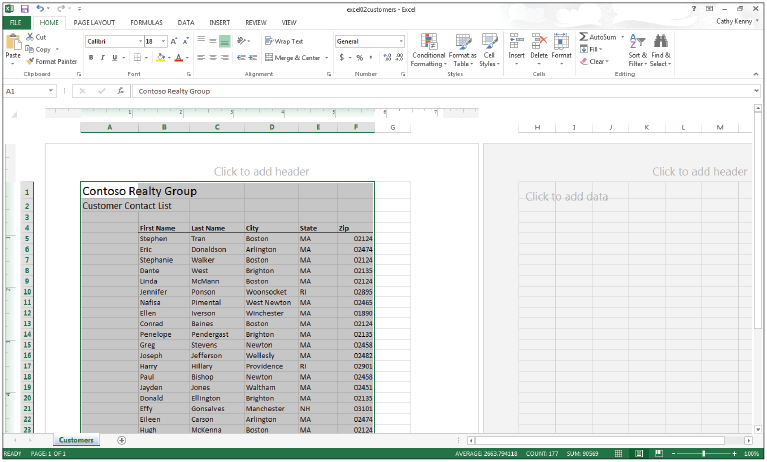
Task: Click the Conditional Formatting icon
Action: (429, 42)
